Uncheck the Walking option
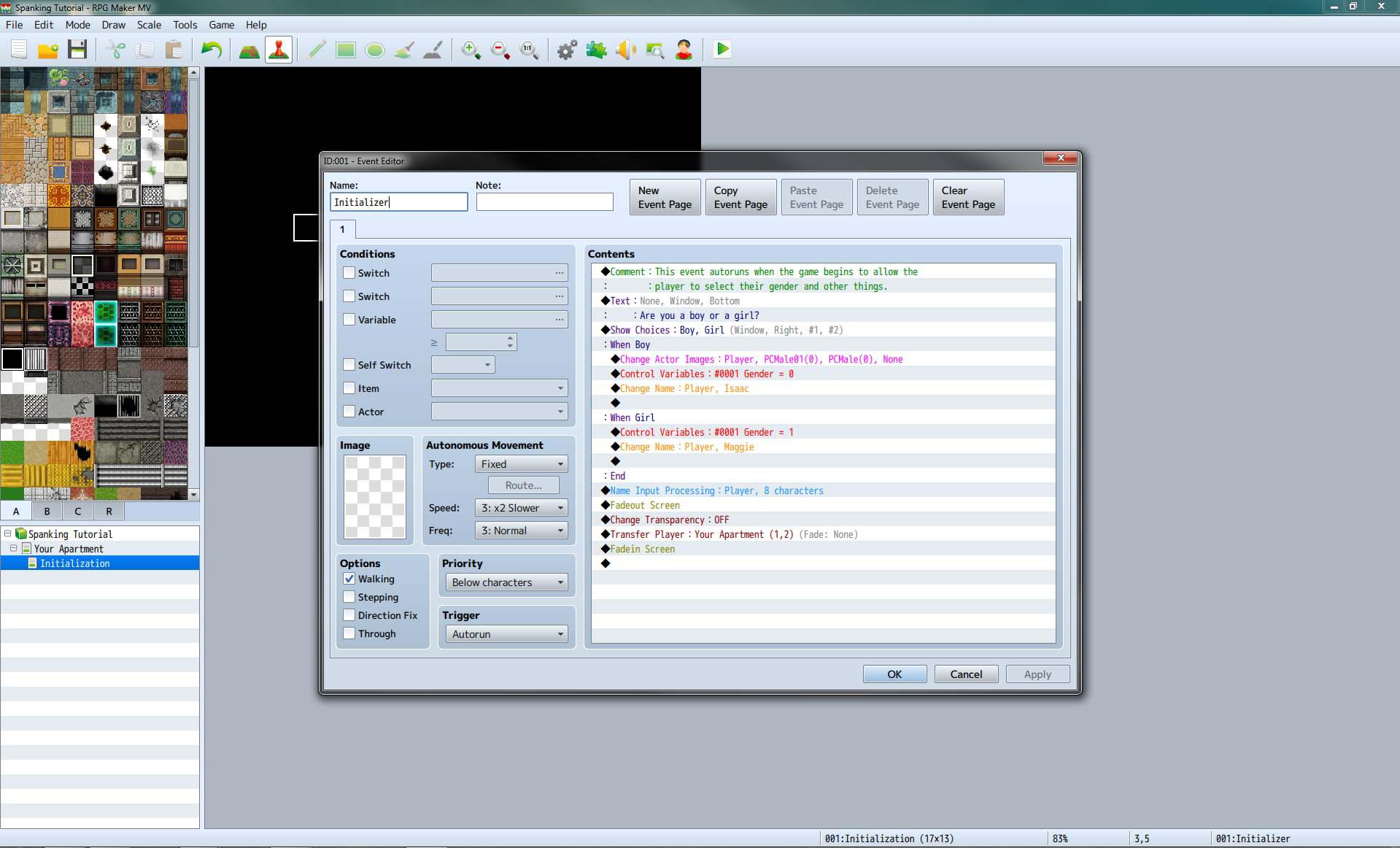 pos(349,579)
